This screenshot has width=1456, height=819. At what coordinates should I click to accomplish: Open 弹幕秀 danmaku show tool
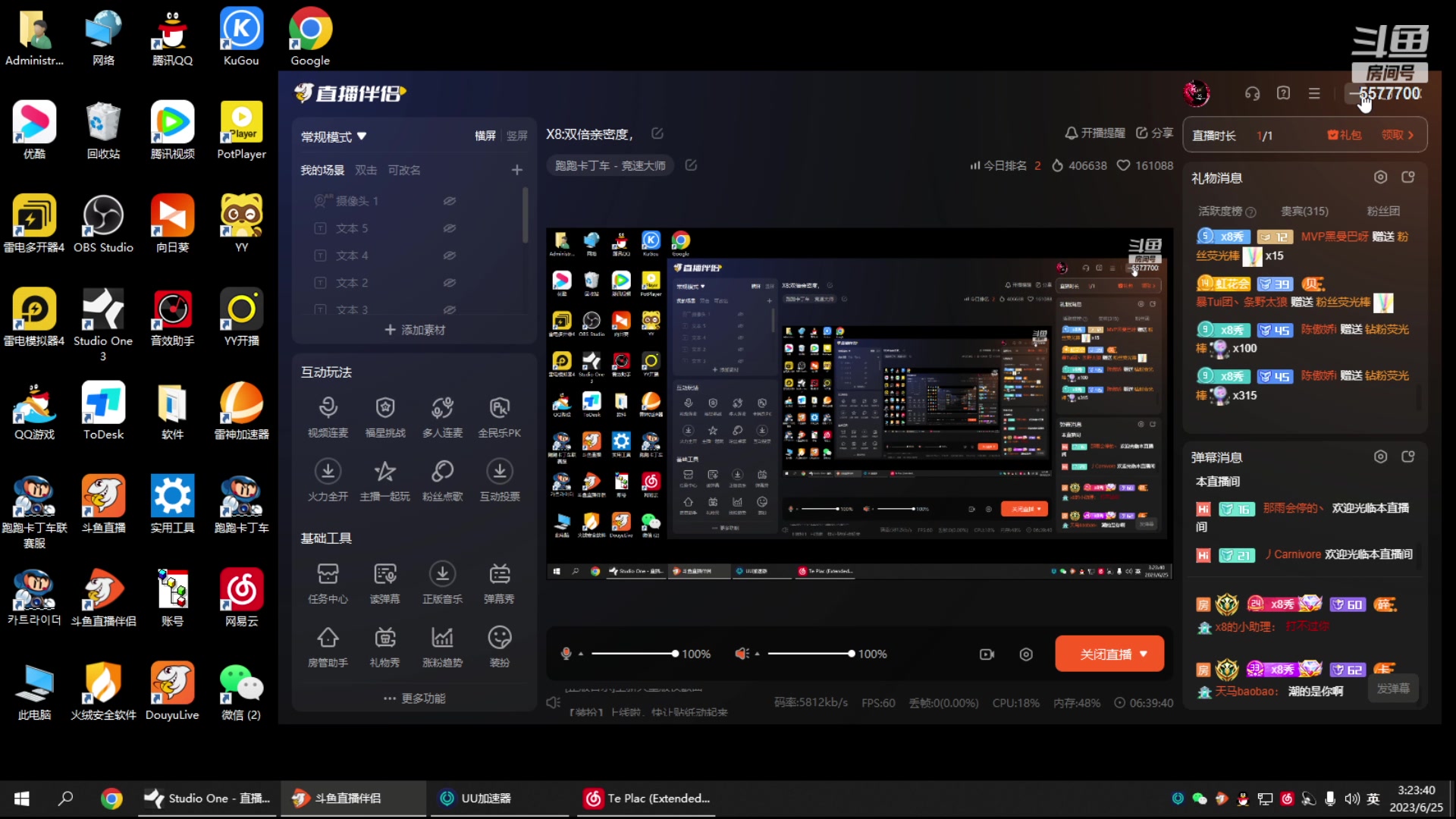[x=500, y=582]
